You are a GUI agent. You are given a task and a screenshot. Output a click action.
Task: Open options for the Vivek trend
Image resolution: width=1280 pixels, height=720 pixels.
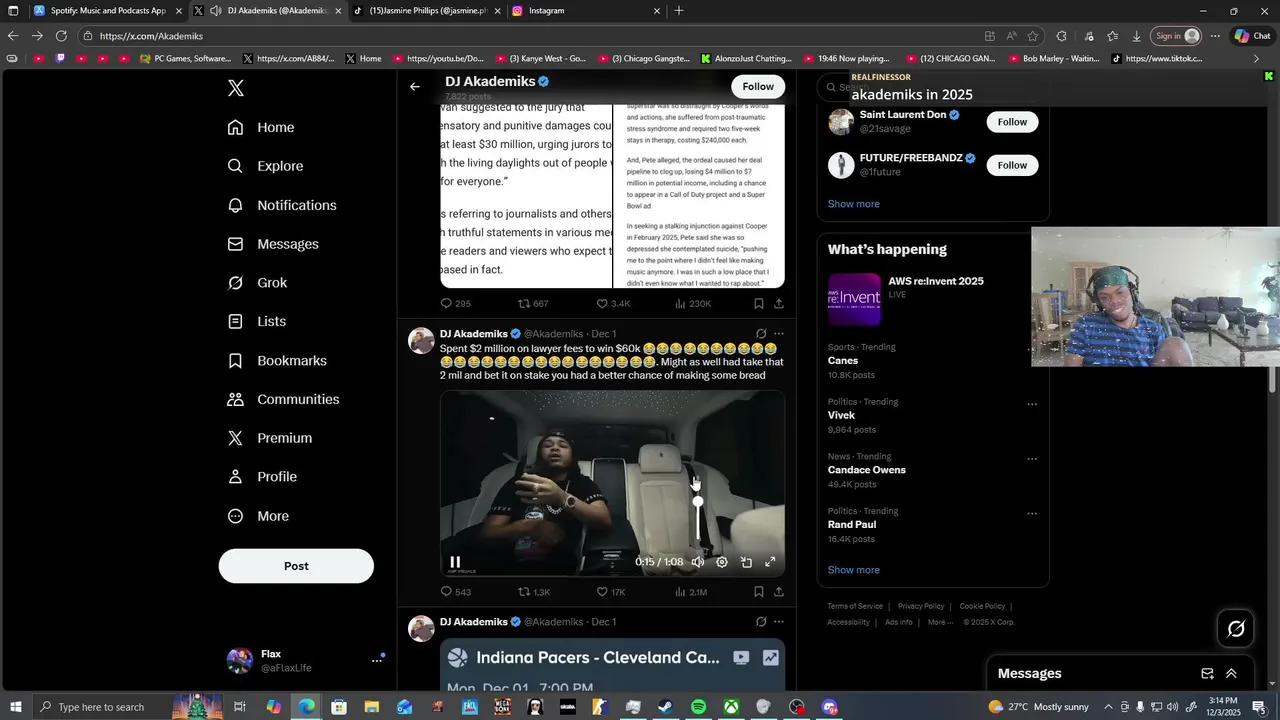tap(1032, 405)
